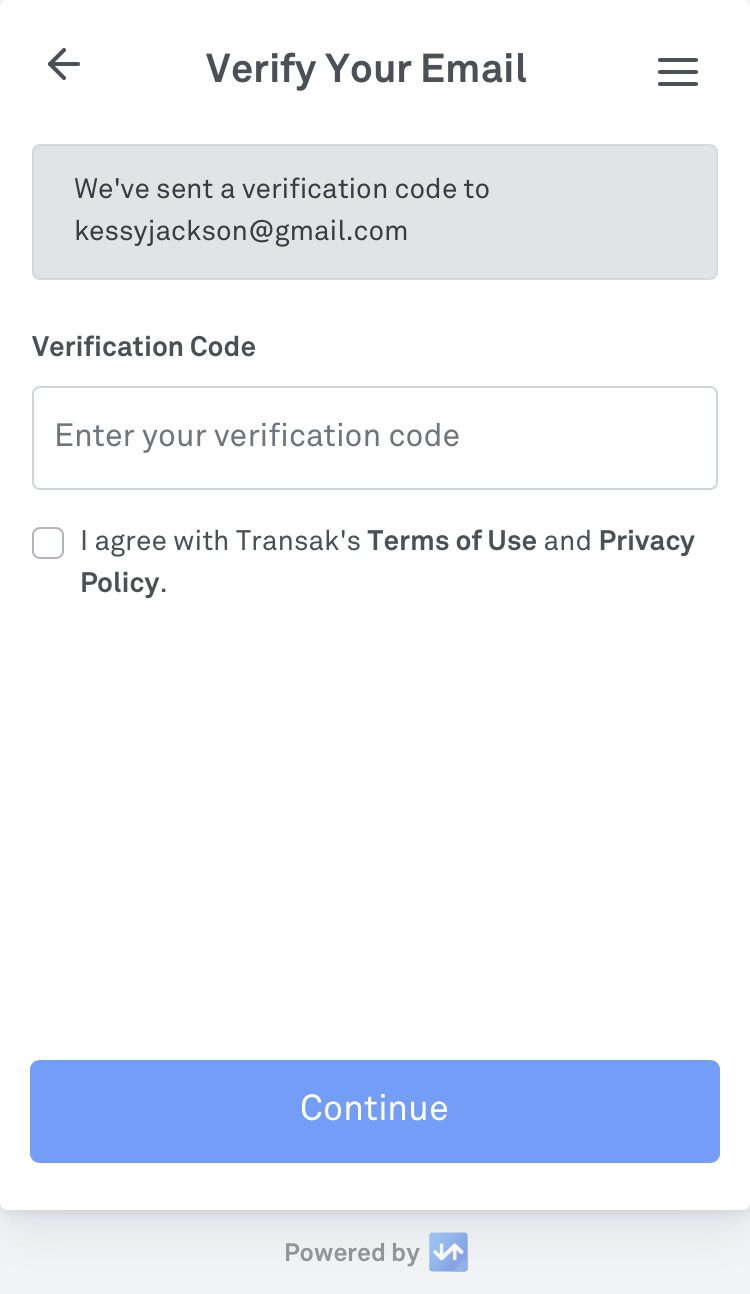Image resolution: width=750 pixels, height=1294 pixels.
Task: Click the "We've sent a verification code" text
Action: [282, 189]
